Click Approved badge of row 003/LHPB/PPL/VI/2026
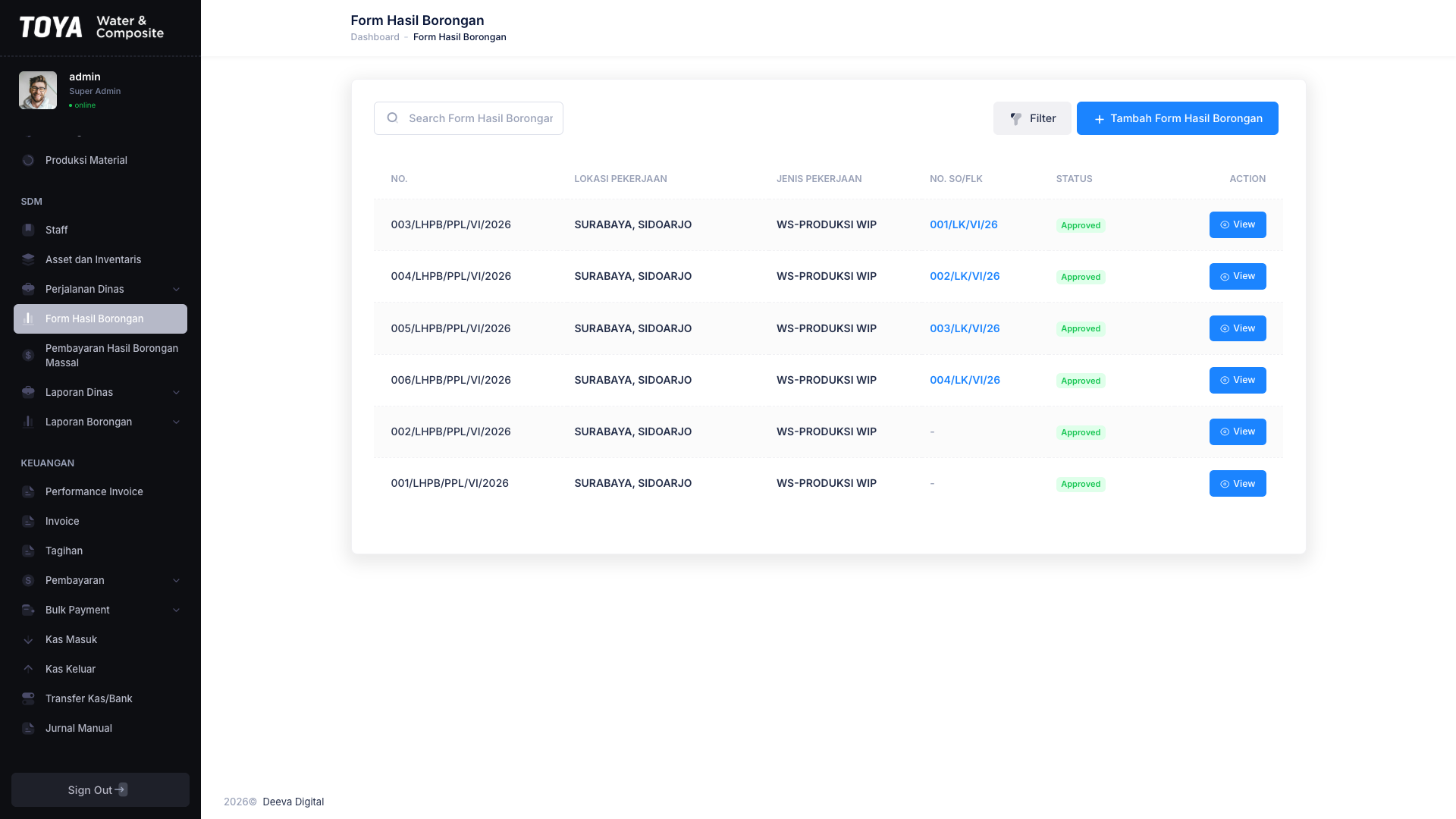Viewport: 1456px width, 819px height. pyautogui.click(x=1080, y=225)
